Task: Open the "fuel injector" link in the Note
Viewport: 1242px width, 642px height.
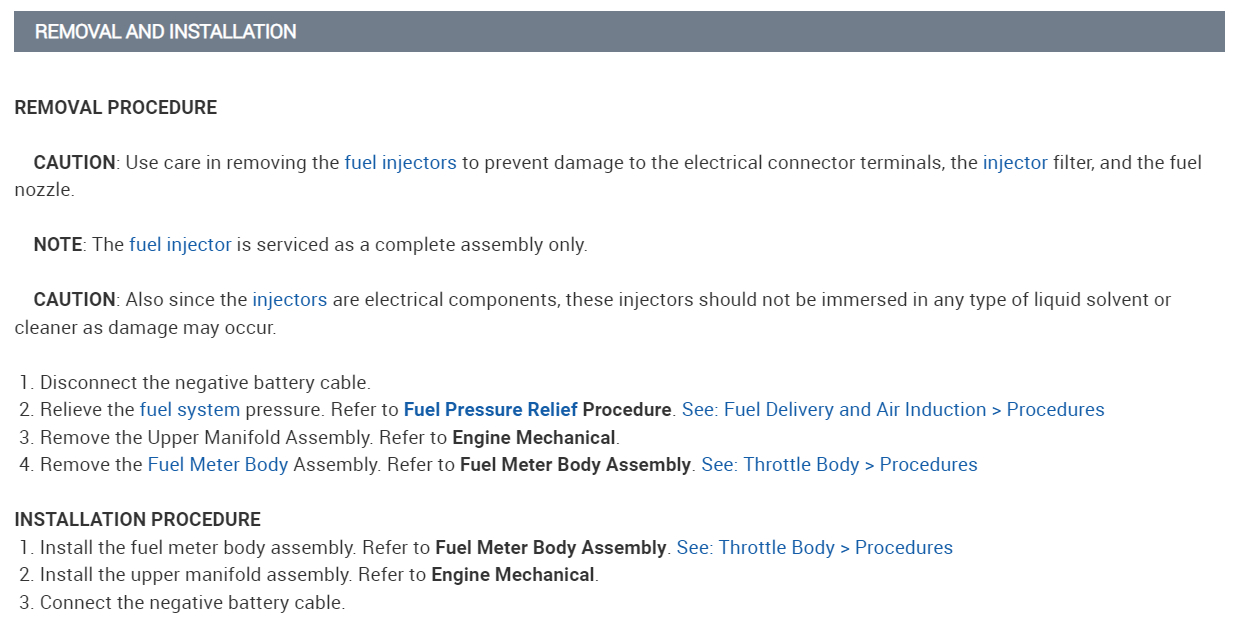Action: [180, 245]
